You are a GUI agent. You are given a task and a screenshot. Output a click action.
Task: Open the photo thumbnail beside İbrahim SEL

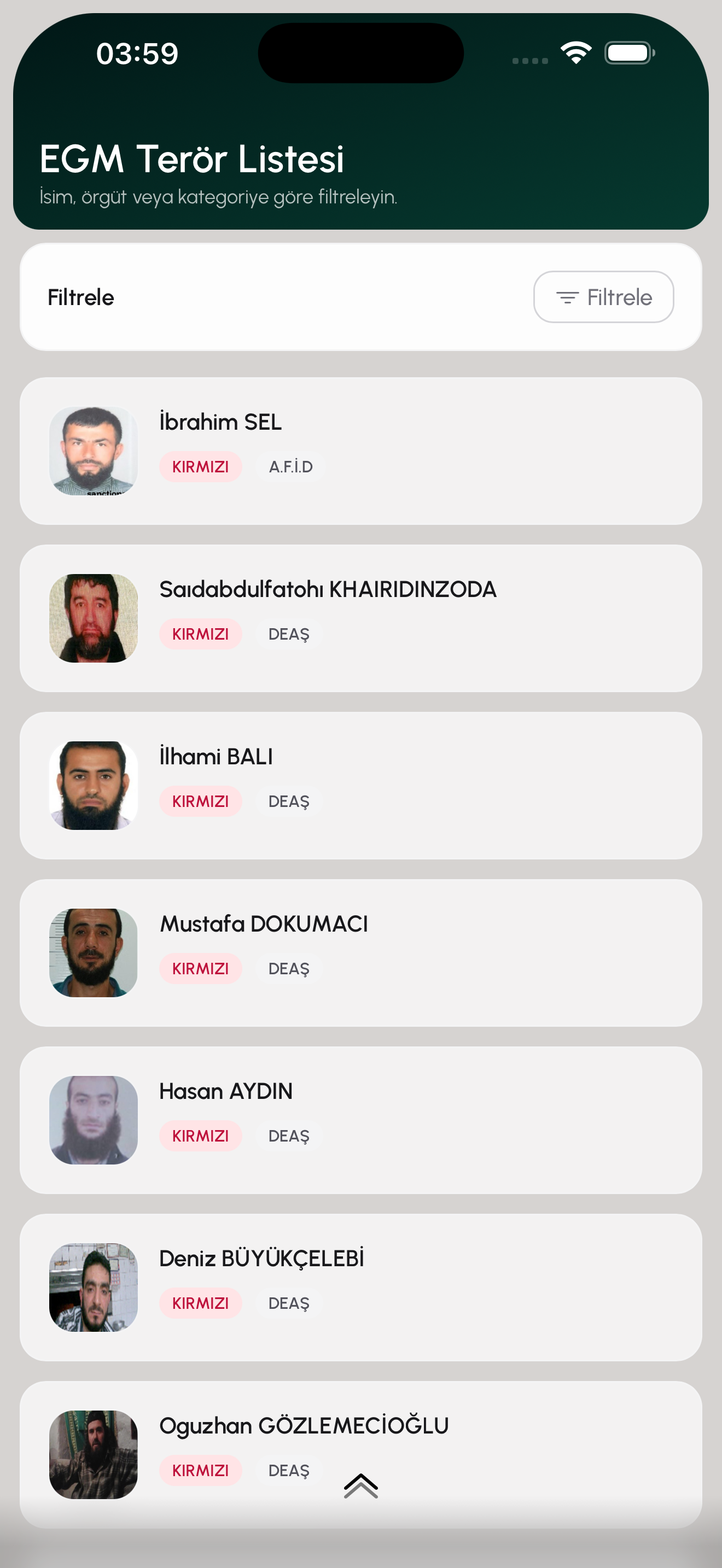[x=93, y=451]
